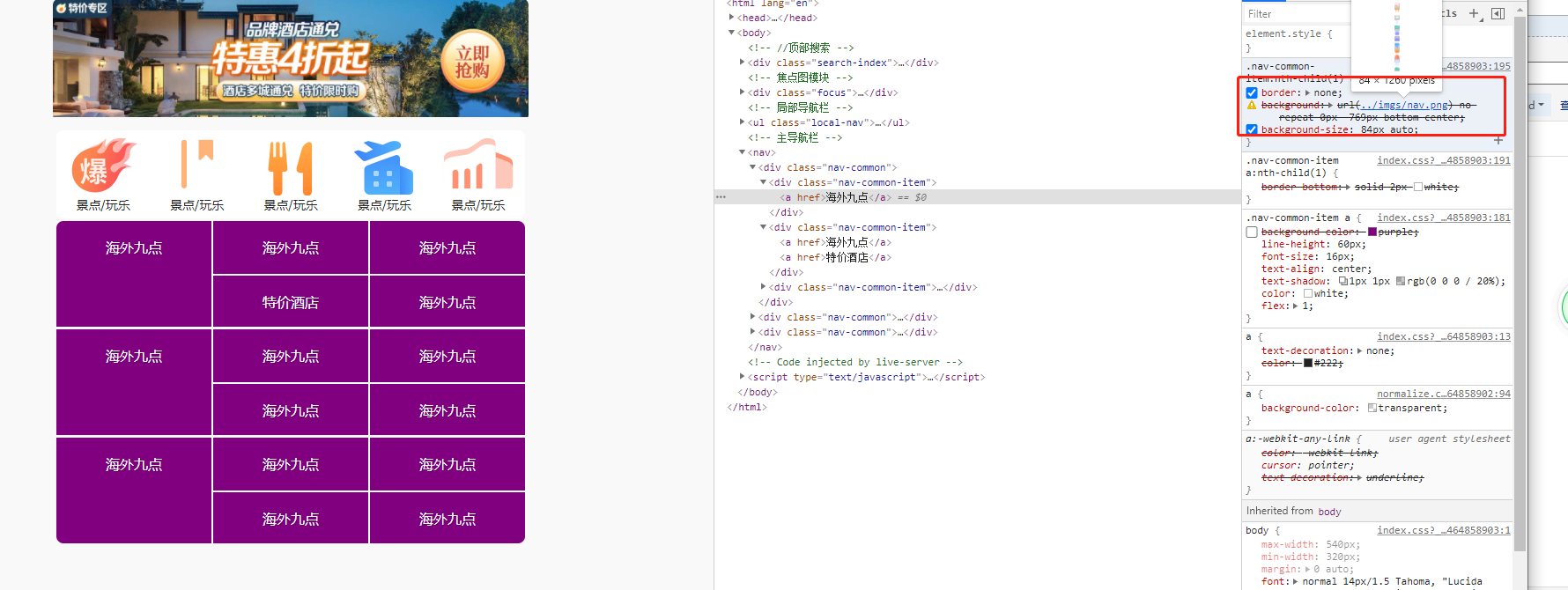Expand the div class search-index node
Viewport: 1568px width, 590px height.
coord(742,63)
